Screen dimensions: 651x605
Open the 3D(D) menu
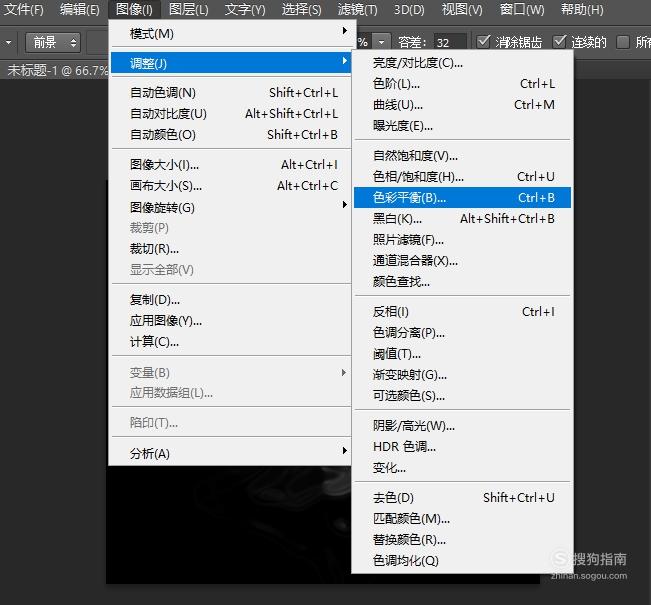pos(409,9)
